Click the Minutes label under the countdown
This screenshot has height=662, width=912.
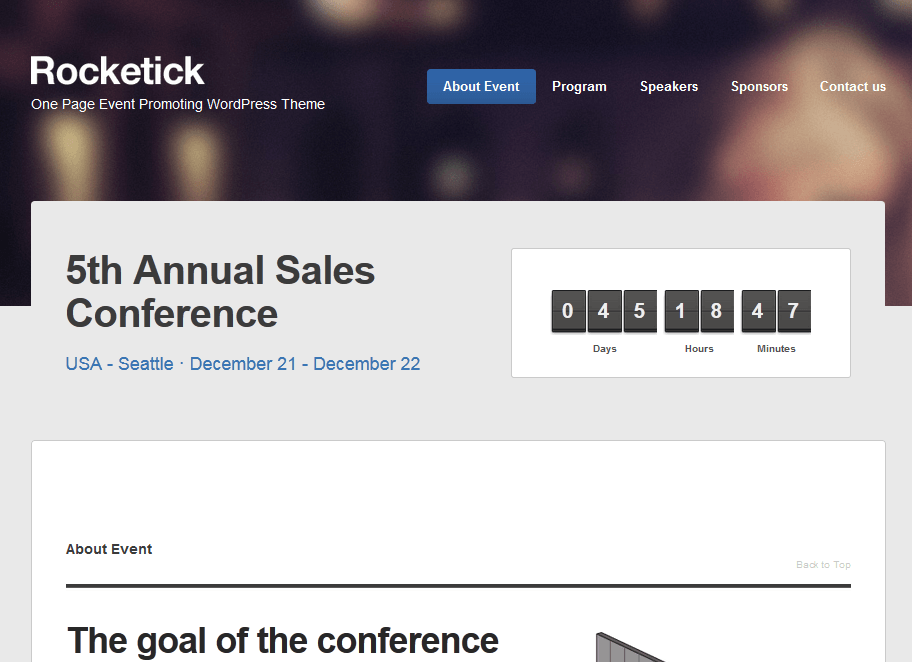click(776, 348)
